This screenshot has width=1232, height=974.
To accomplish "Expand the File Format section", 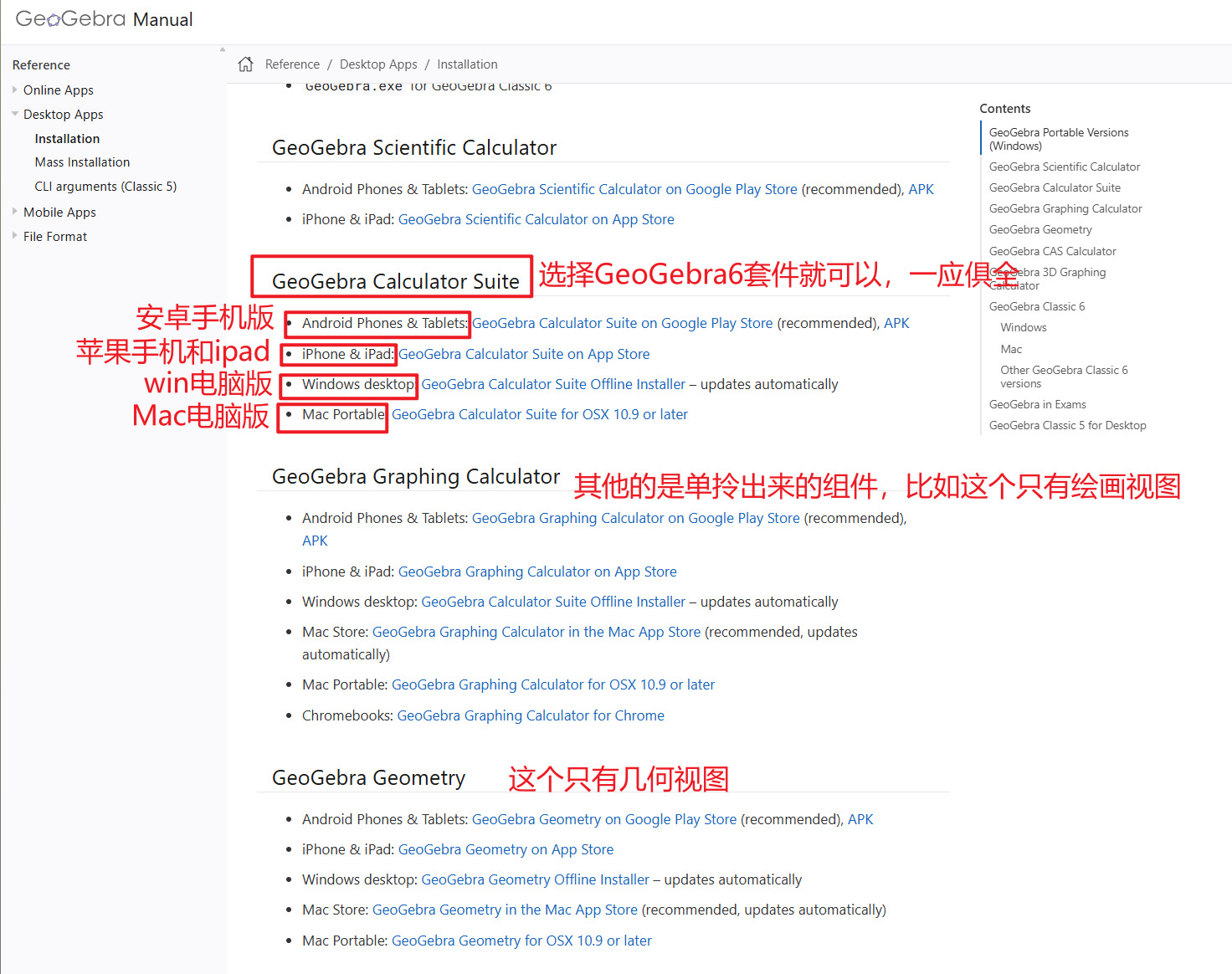I will [x=14, y=236].
